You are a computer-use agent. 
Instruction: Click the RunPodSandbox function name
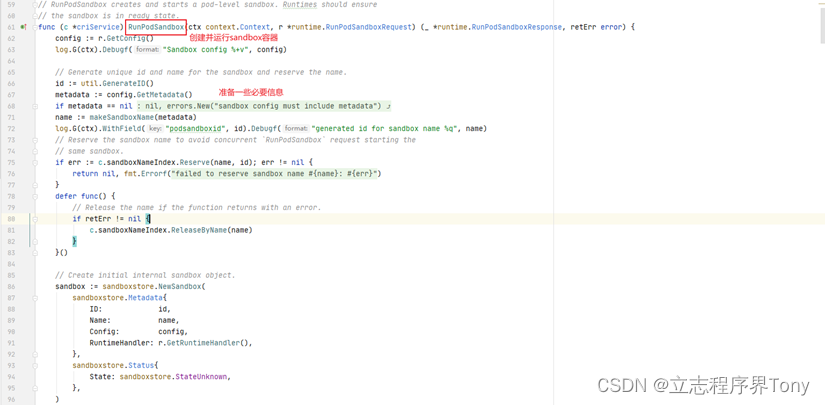point(156,27)
